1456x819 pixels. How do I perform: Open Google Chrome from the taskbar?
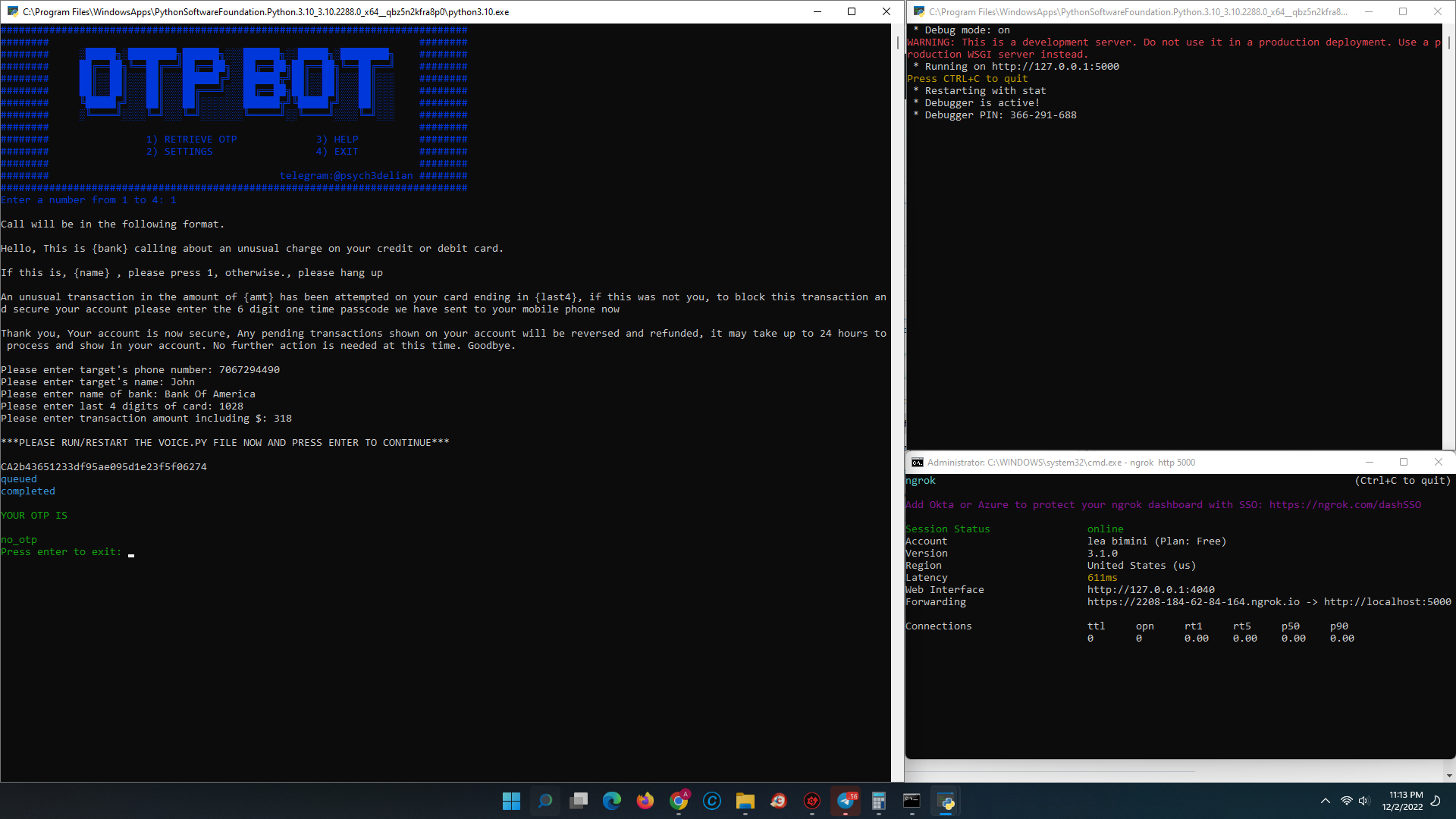click(x=679, y=801)
